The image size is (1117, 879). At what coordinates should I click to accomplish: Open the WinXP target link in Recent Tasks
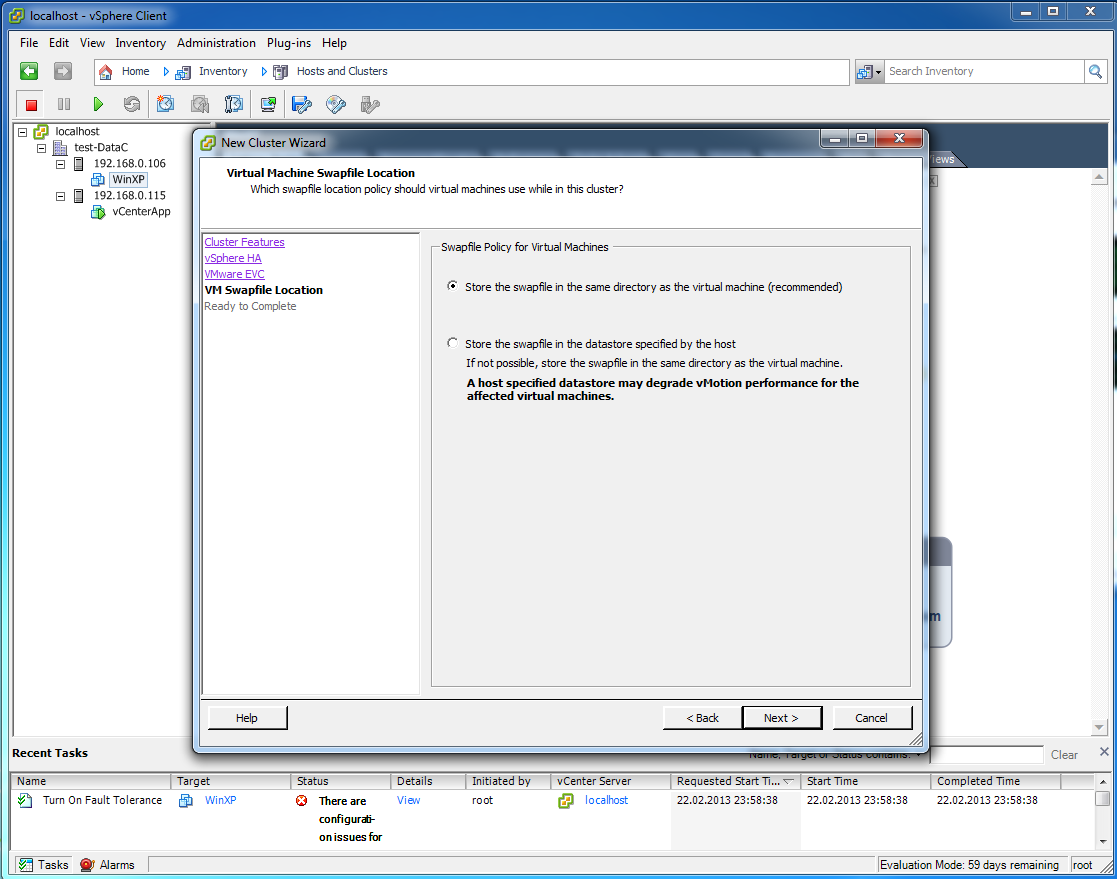click(x=220, y=800)
